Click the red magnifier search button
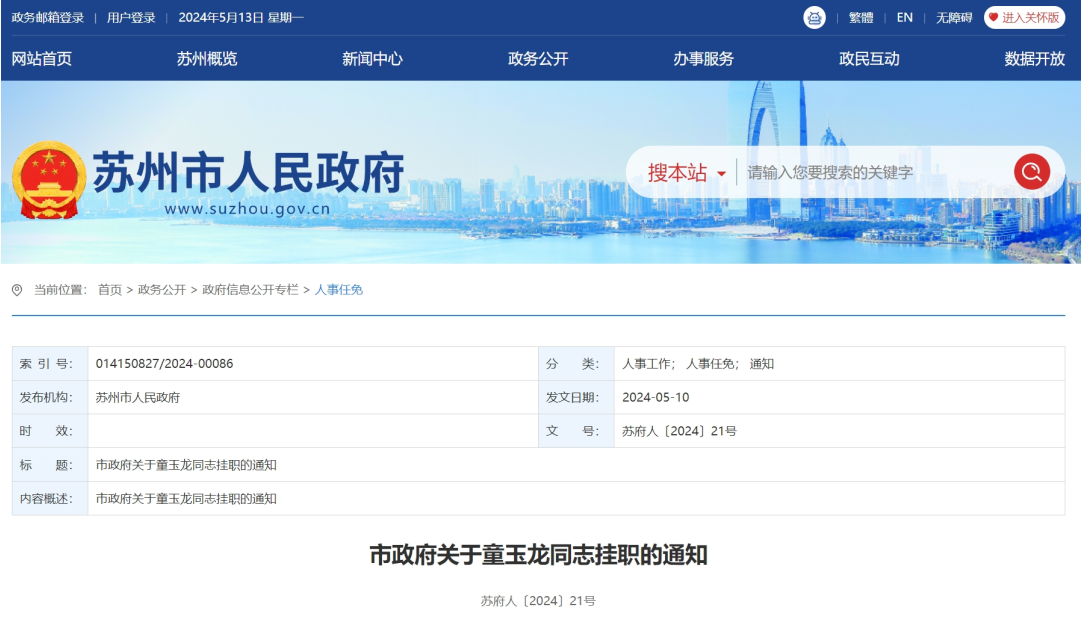The image size is (1081, 621). coord(1031,172)
